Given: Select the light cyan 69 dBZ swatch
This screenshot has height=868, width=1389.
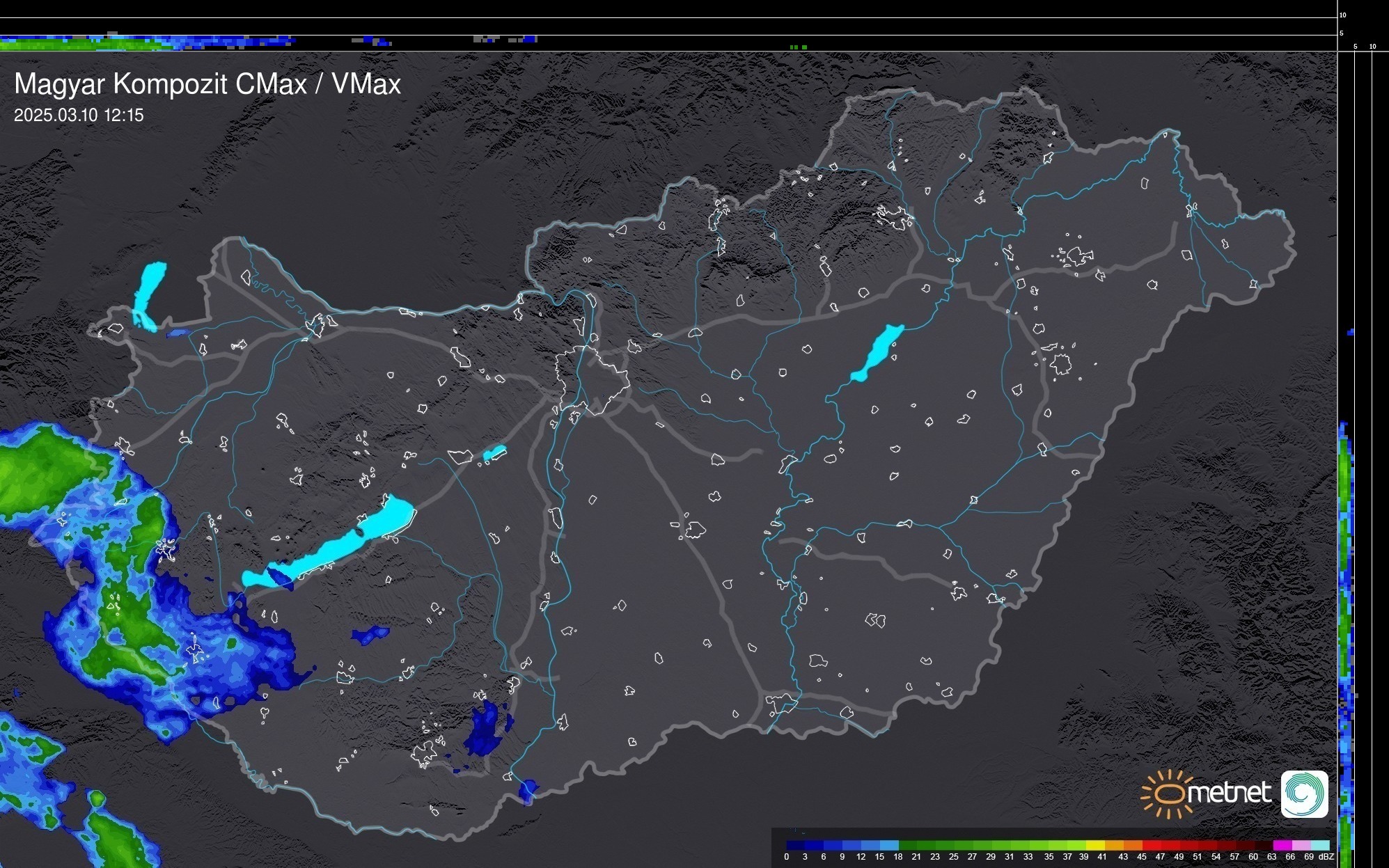Looking at the screenshot, I should (x=1319, y=845).
